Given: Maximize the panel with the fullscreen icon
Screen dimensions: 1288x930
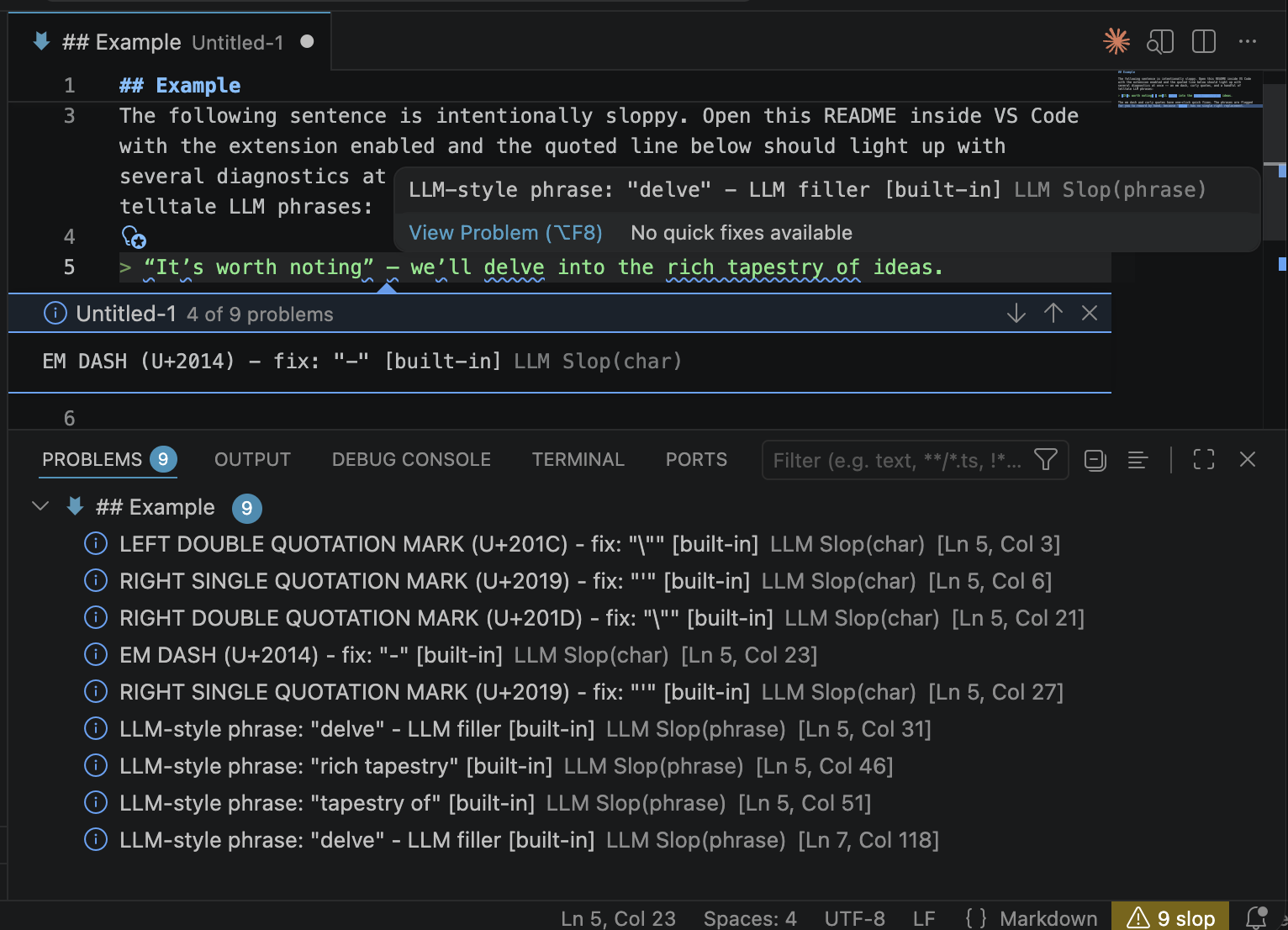Looking at the screenshot, I should click(x=1203, y=459).
